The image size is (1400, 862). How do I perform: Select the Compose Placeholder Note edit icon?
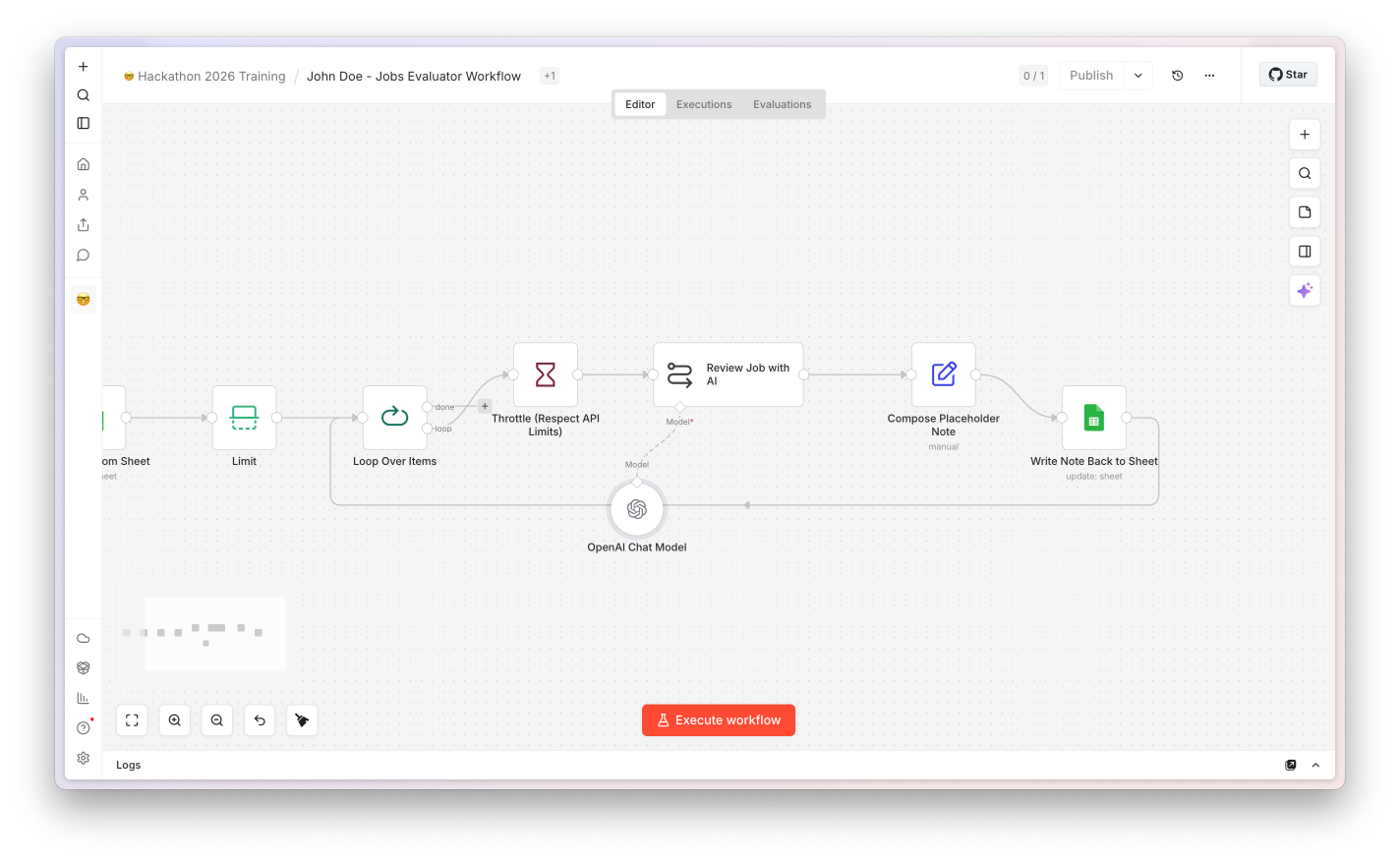coord(944,374)
